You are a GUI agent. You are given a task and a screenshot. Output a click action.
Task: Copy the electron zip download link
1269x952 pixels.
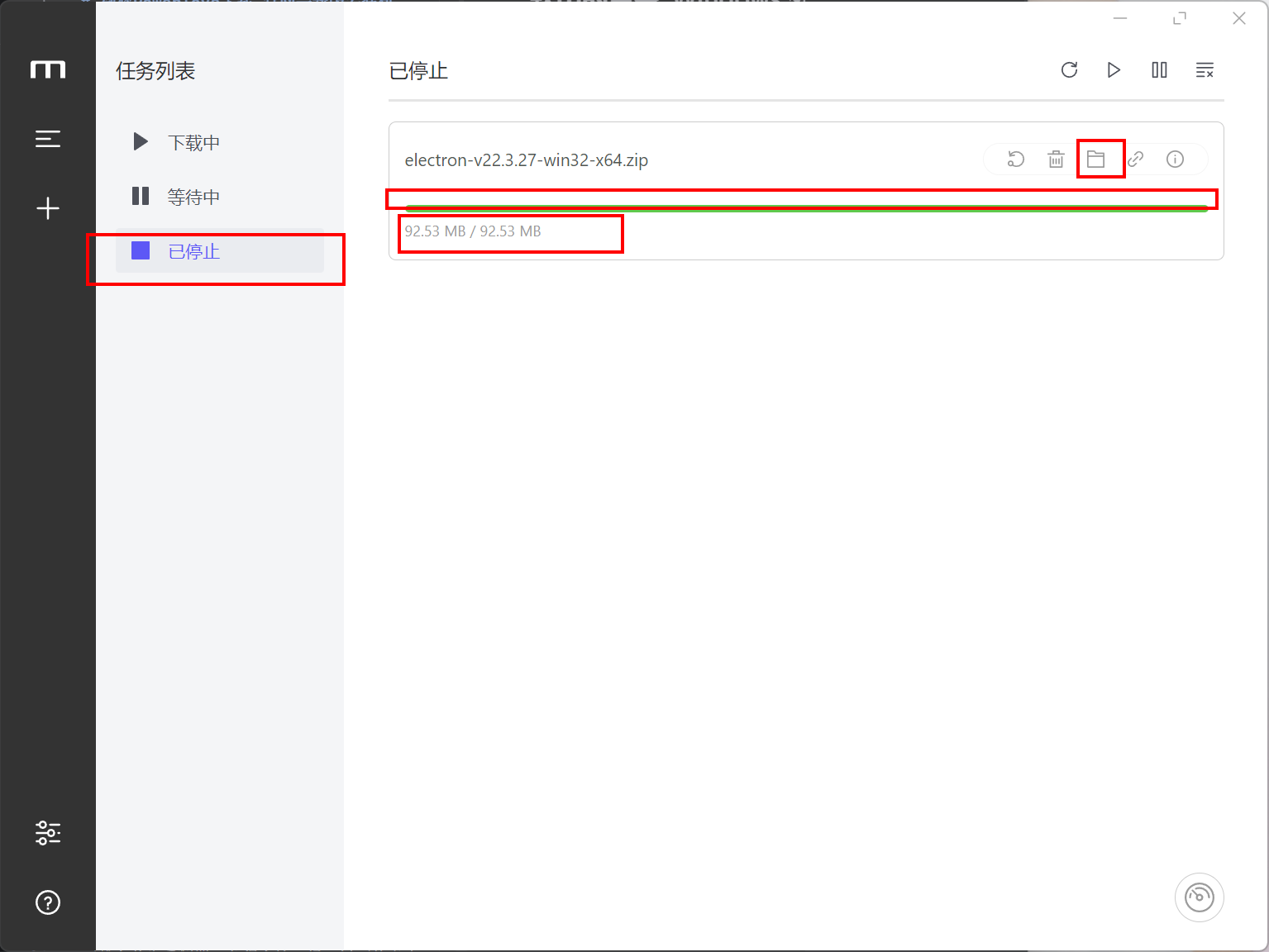pos(1136,159)
